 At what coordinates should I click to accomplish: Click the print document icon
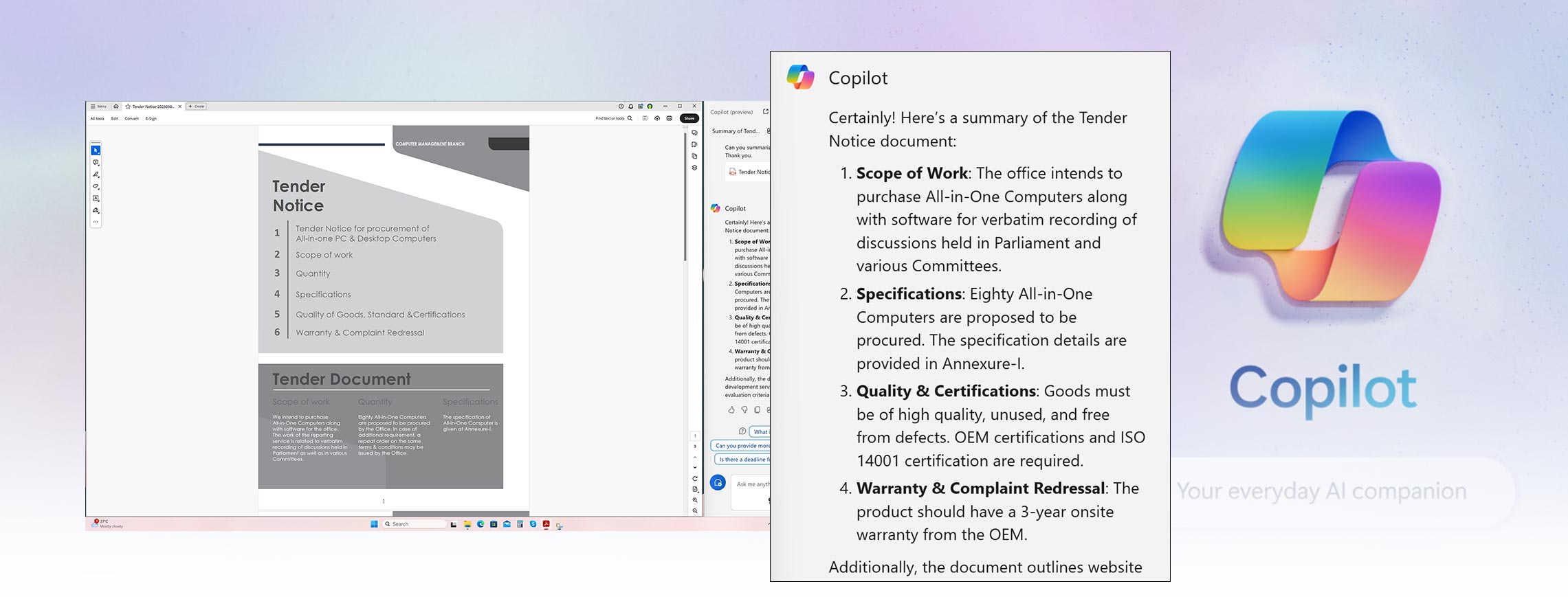coord(669,118)
